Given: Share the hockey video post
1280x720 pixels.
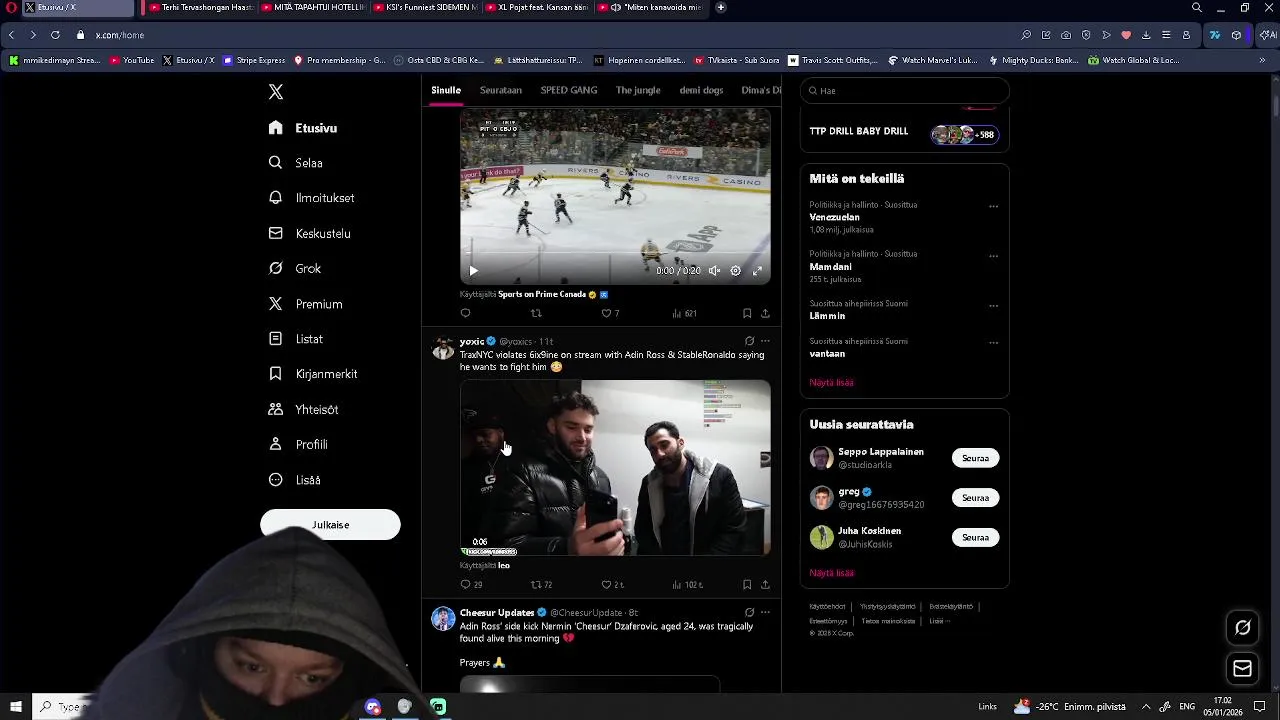Looking at the screenshot, I should click(765, 313).
